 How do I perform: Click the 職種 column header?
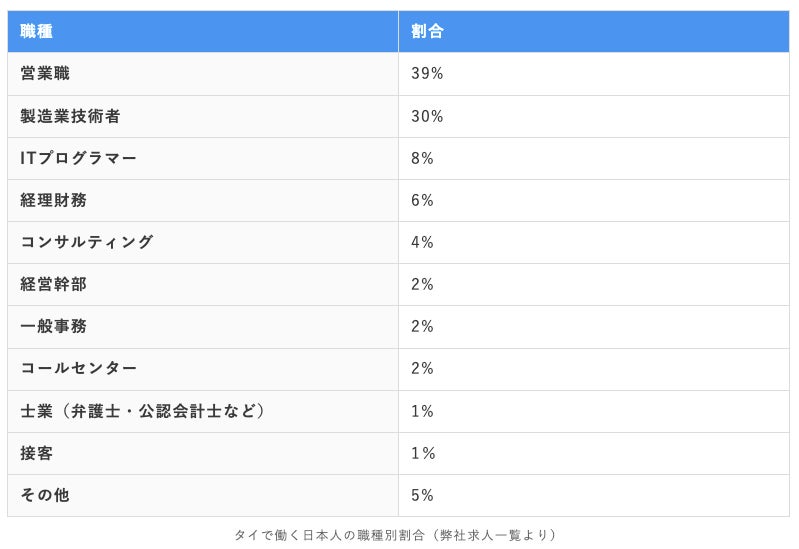tap(37, 31)
